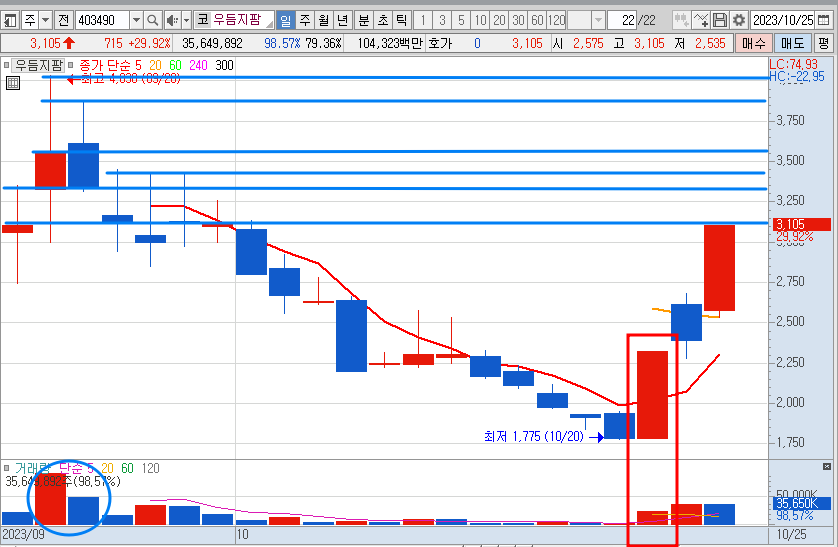Click the 2,575 opening price value
The height and width of the screenshot is (547, 838).
click(588, 43)
